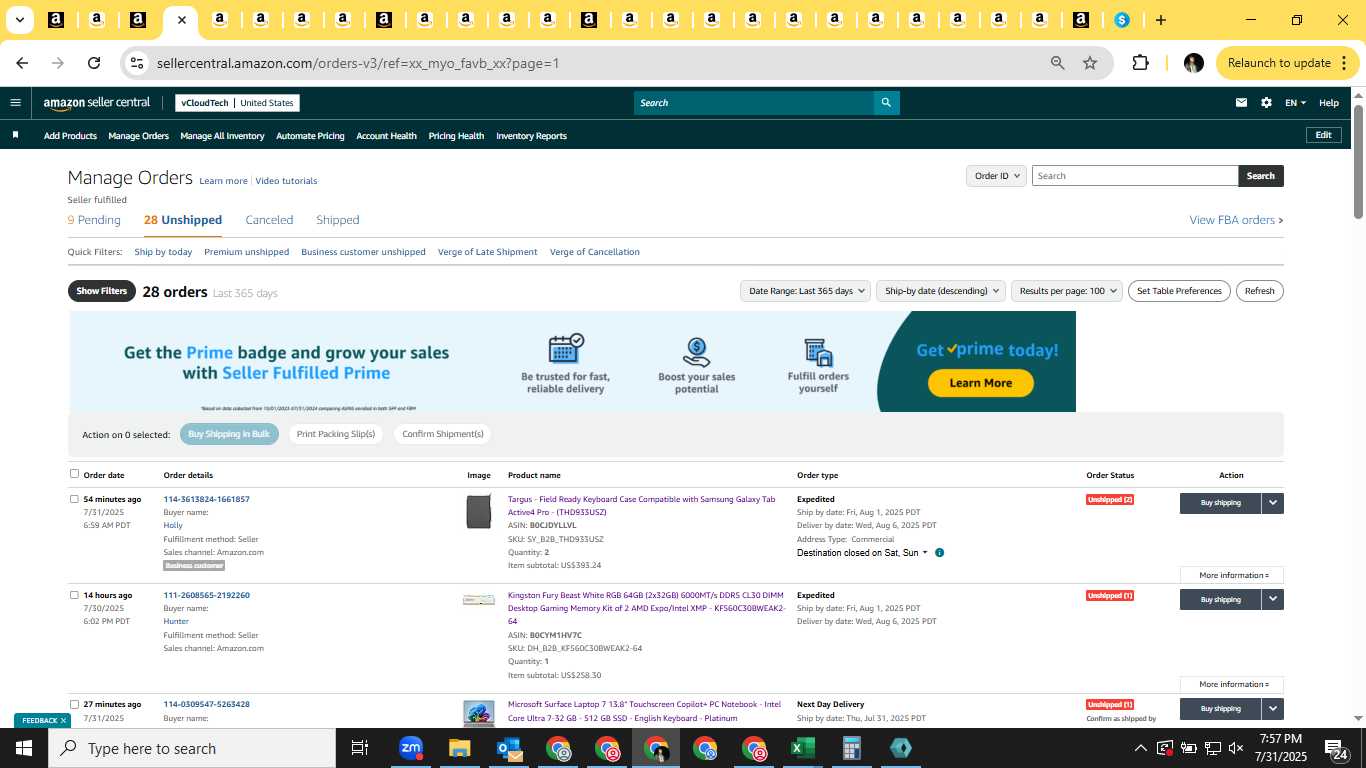The width and height of the screenshot is (1366, 768).
Task: Open order 114-3613824-1661857 details link
Action: (207, 499)
